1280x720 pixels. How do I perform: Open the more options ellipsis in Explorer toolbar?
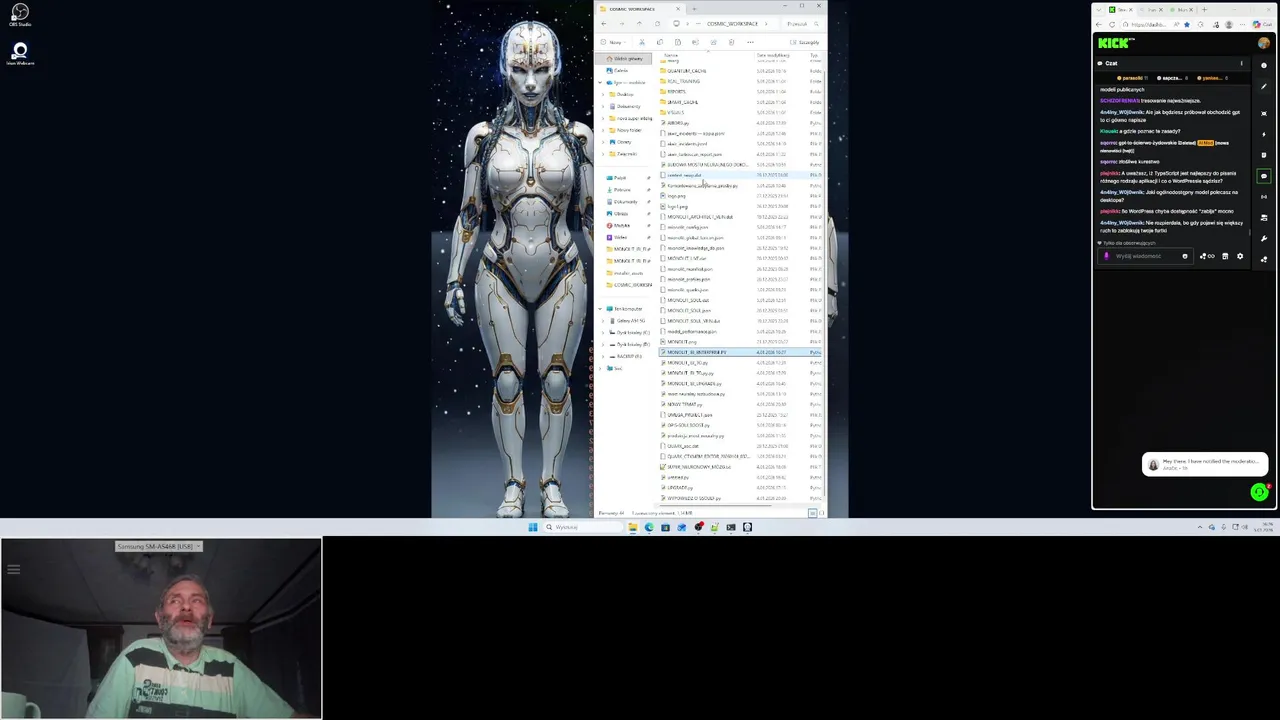coord(750,42)
